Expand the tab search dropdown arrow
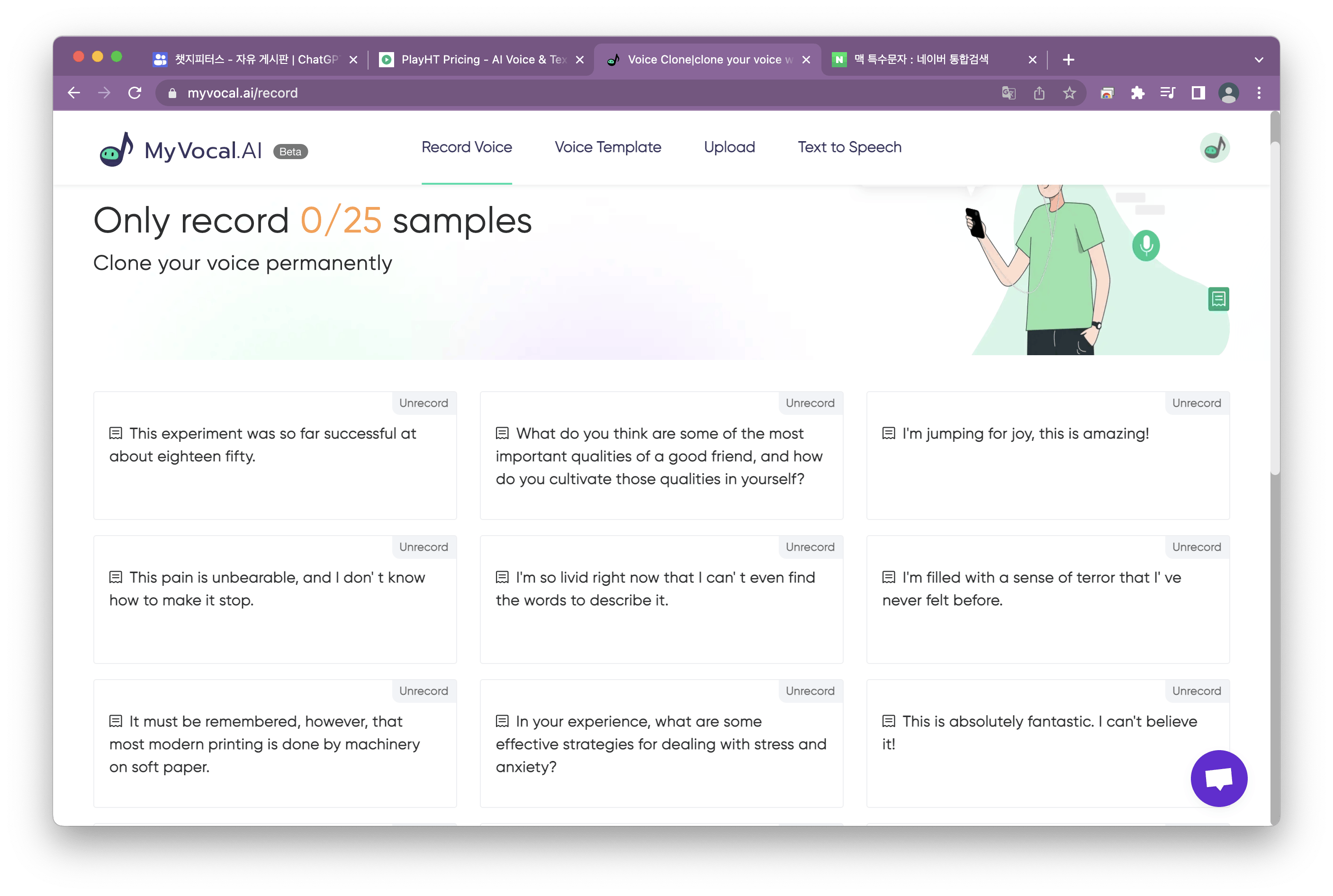The height and width of the screenshot is (896, 1333). tap(1259, 59)
